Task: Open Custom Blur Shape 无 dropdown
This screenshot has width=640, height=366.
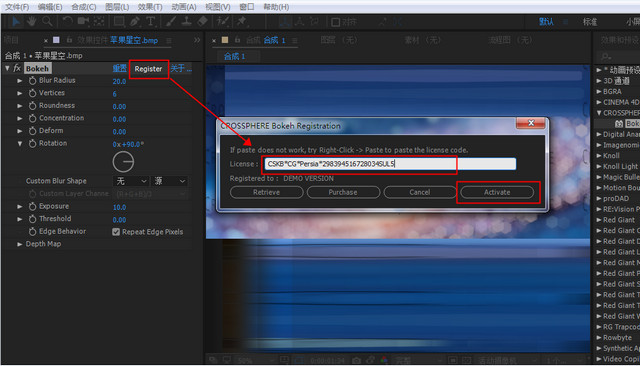Action: (131, 181)
